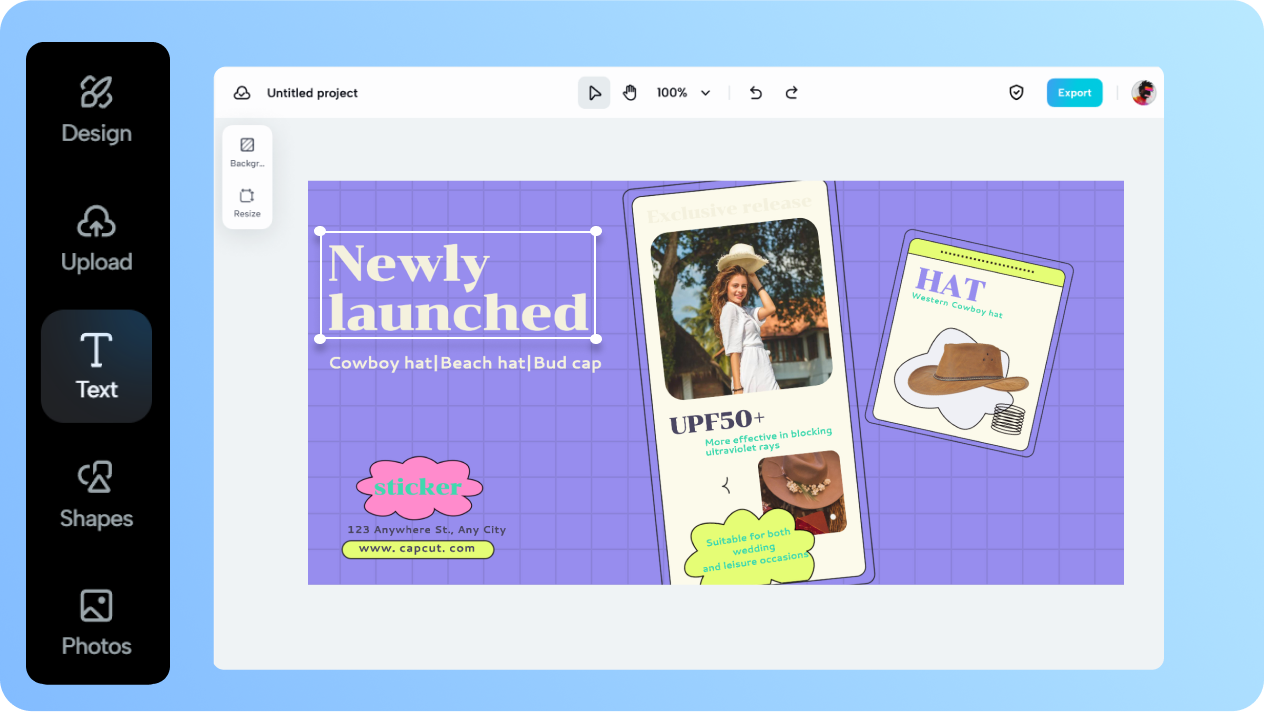The height and width of the screenshot is (712, 1264).
Task: Export the project
Action: click(1074, 92)
